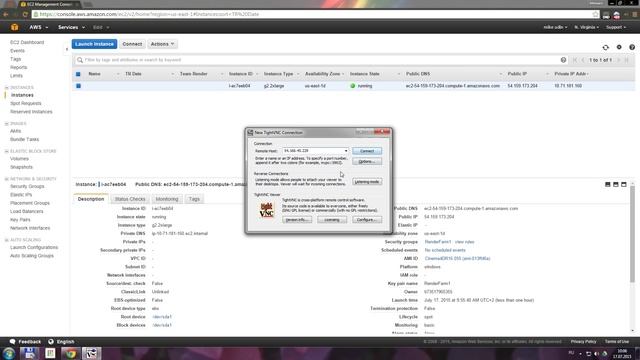Open the TightVNC taskbar icon
Screen dimensions: 640x360
(91, 353)
